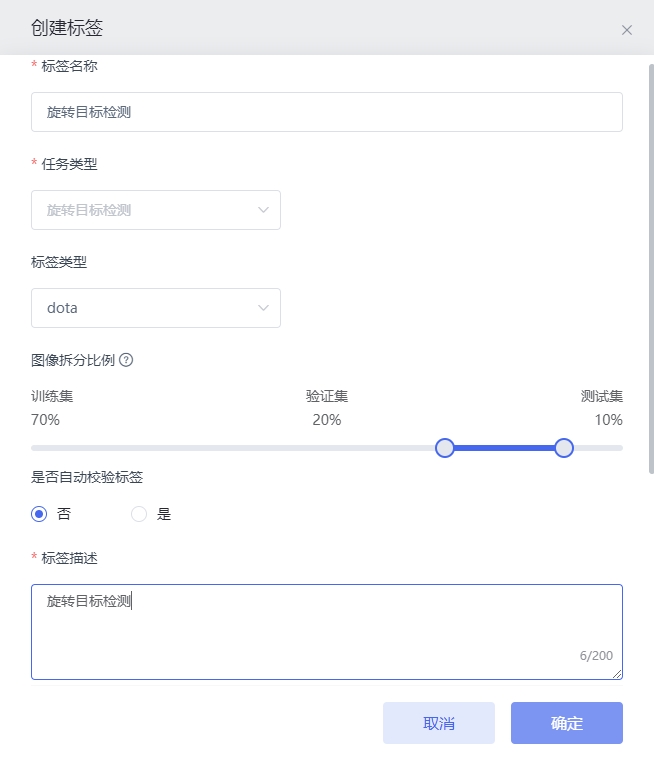Screen dimensions: 654x759
Task: Click the 标签名称 input field
Action: pyautogui.click(x=327, y=112)
